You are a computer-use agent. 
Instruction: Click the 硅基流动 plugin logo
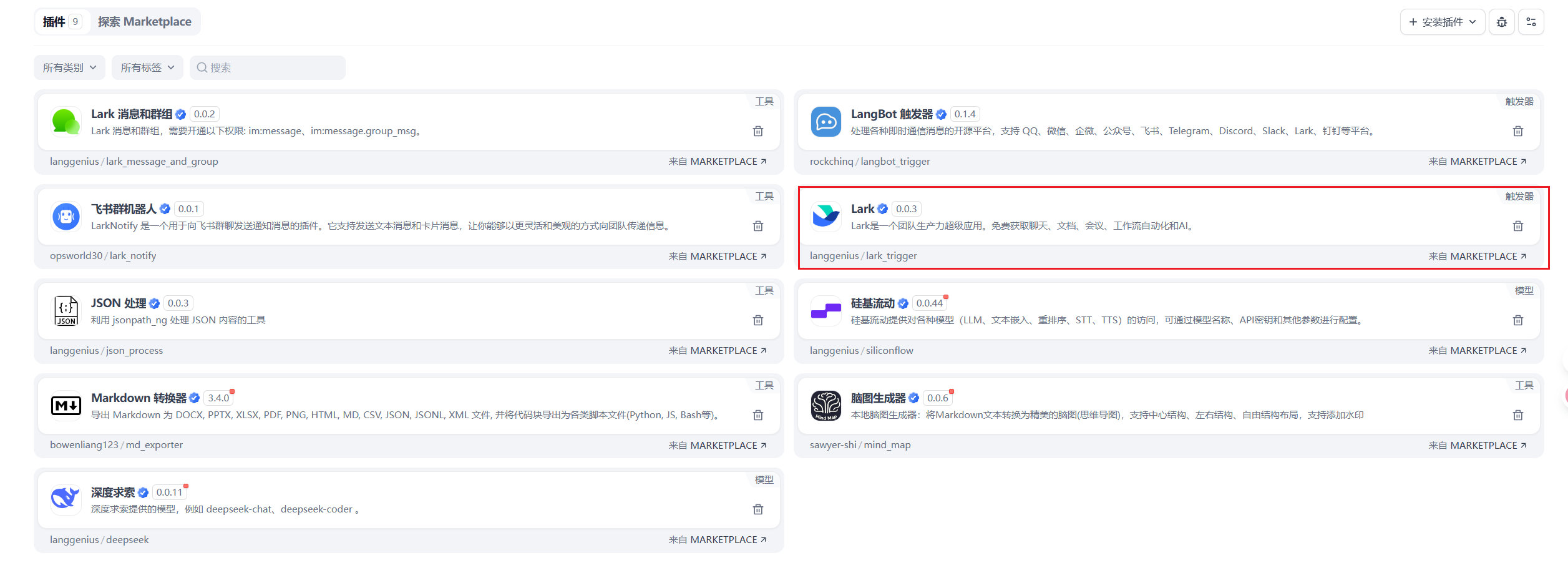coord(825,311)
